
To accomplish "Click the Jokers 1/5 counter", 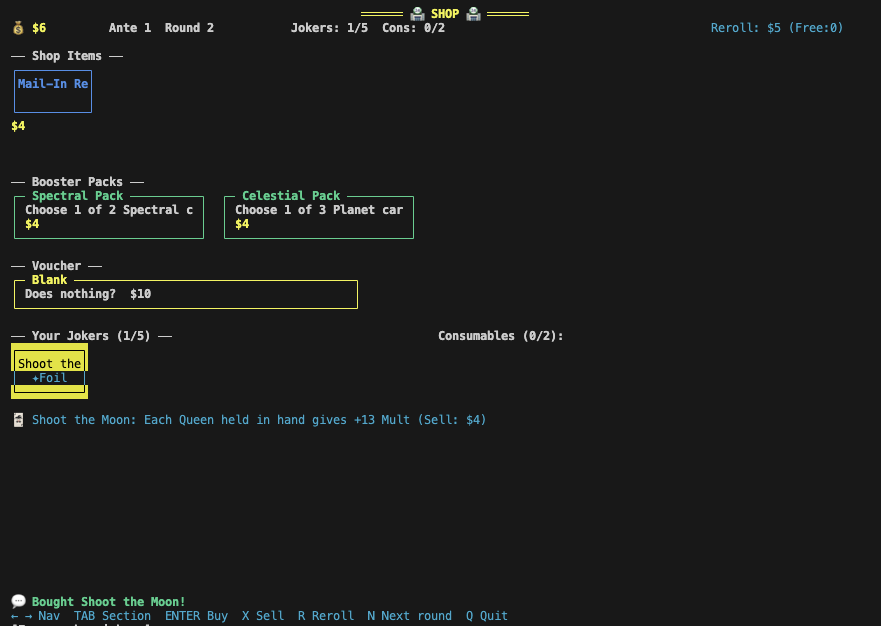I will point(329,27).
